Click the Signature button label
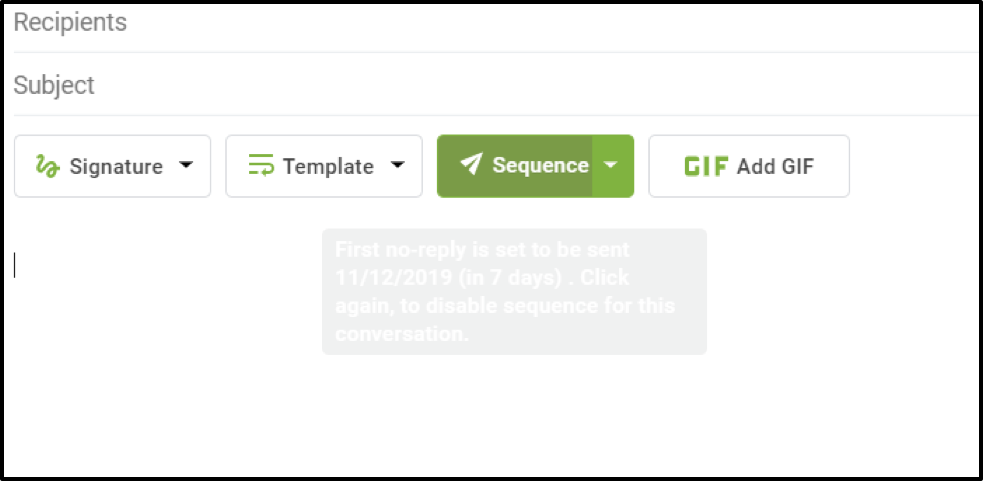Image resolution: width=983 pixels, height=481 pixels. click(x=116, y=166)
